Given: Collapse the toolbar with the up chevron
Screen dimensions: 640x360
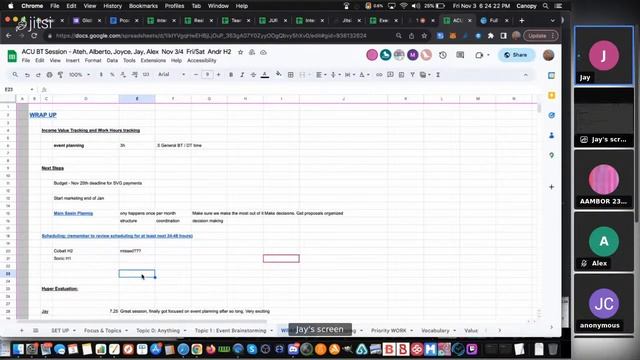Looking at the screenshot, I should [x=526, y=75].
